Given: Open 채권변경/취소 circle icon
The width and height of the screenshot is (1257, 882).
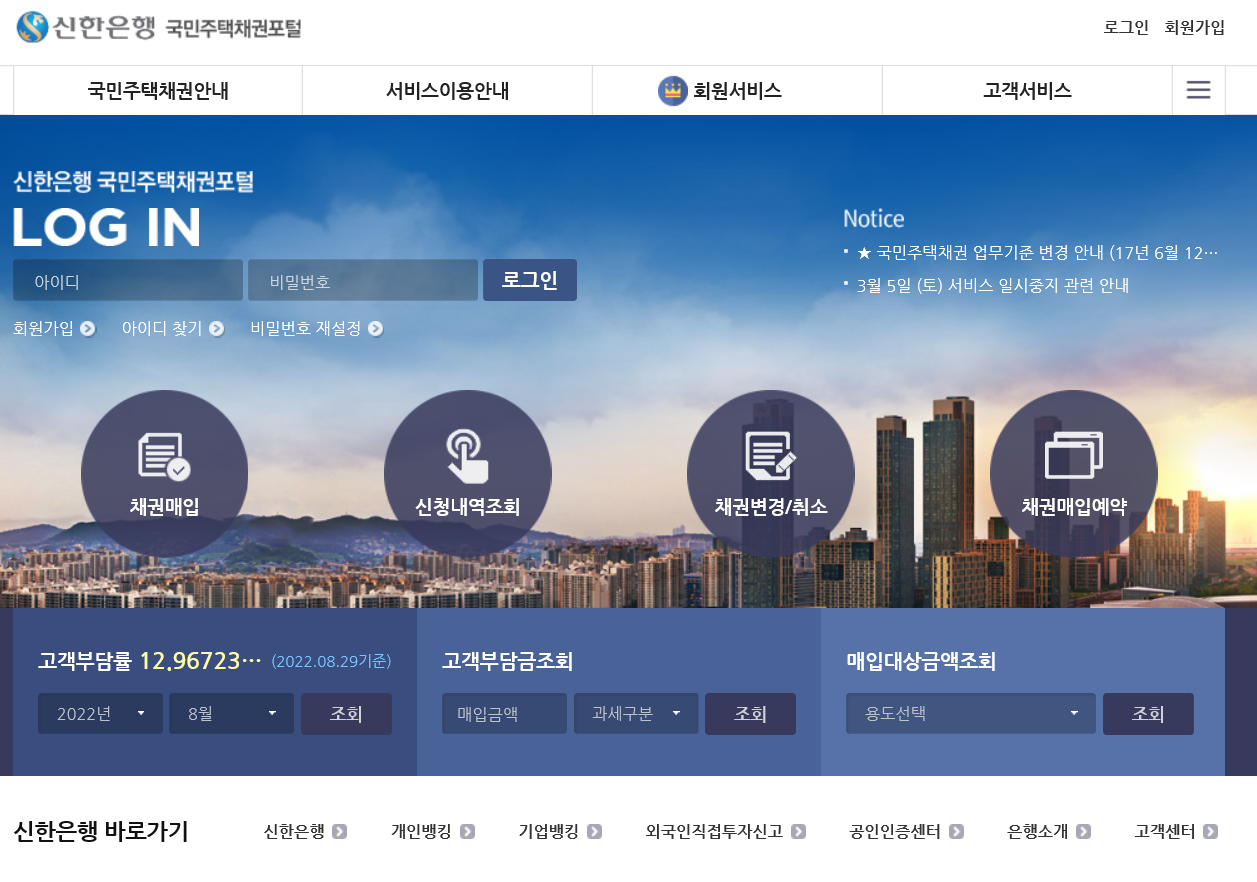Looking at the screenshot, I should [771, 473].
